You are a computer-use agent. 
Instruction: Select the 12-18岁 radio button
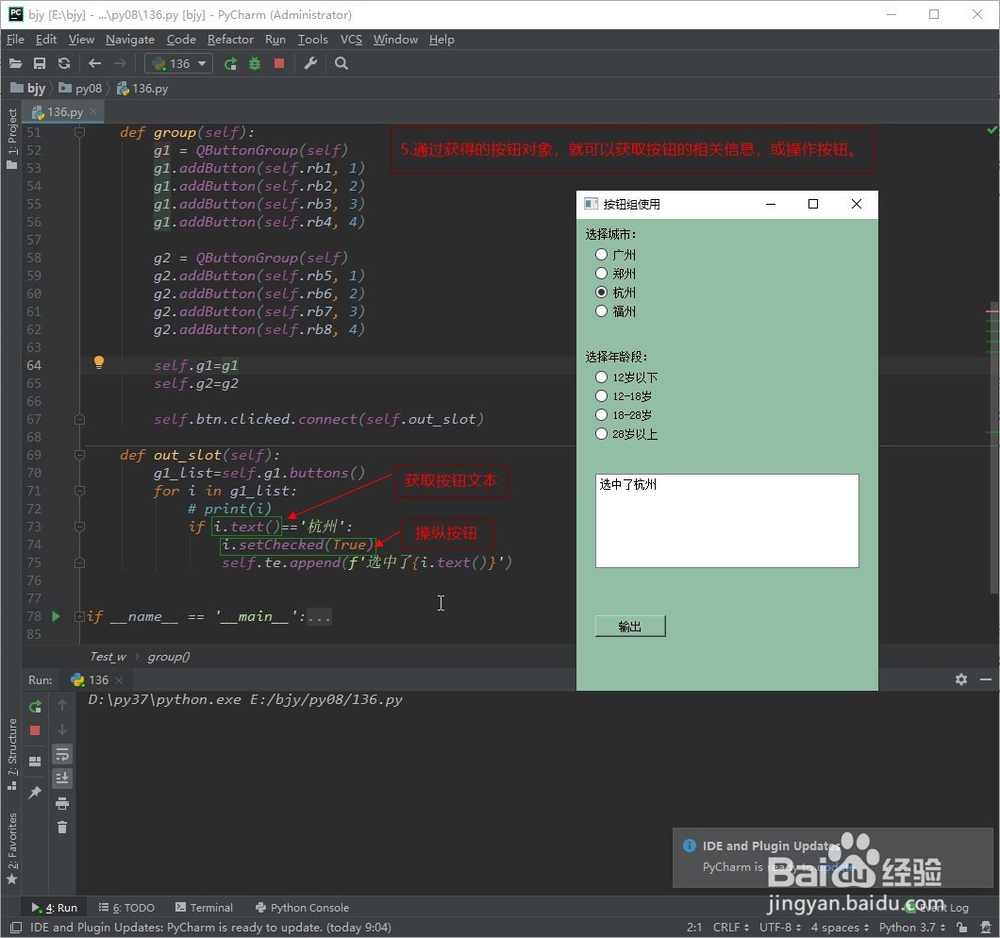tap(601, 396)
